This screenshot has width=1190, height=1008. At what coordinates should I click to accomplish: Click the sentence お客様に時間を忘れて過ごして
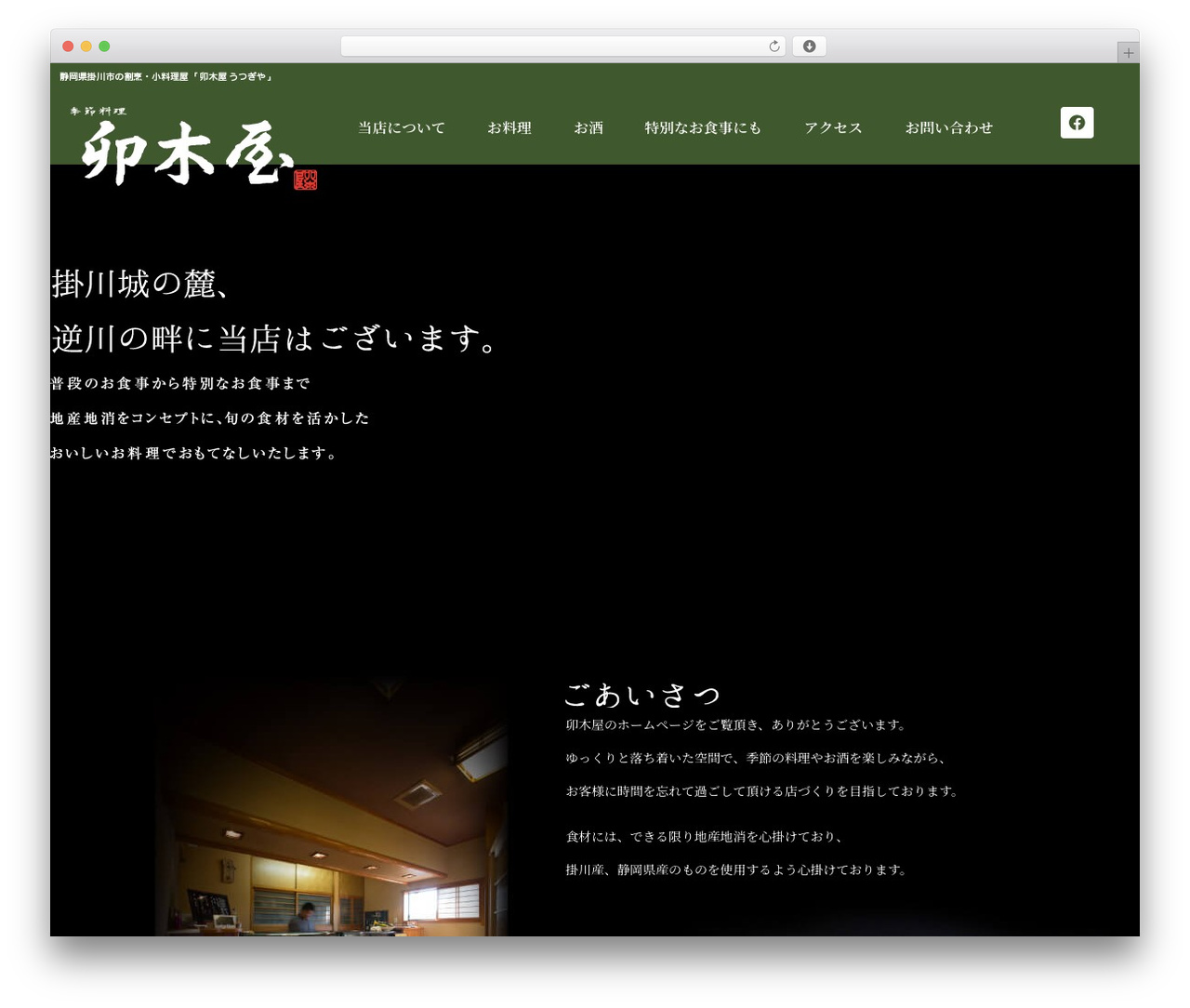pos(764,791)
